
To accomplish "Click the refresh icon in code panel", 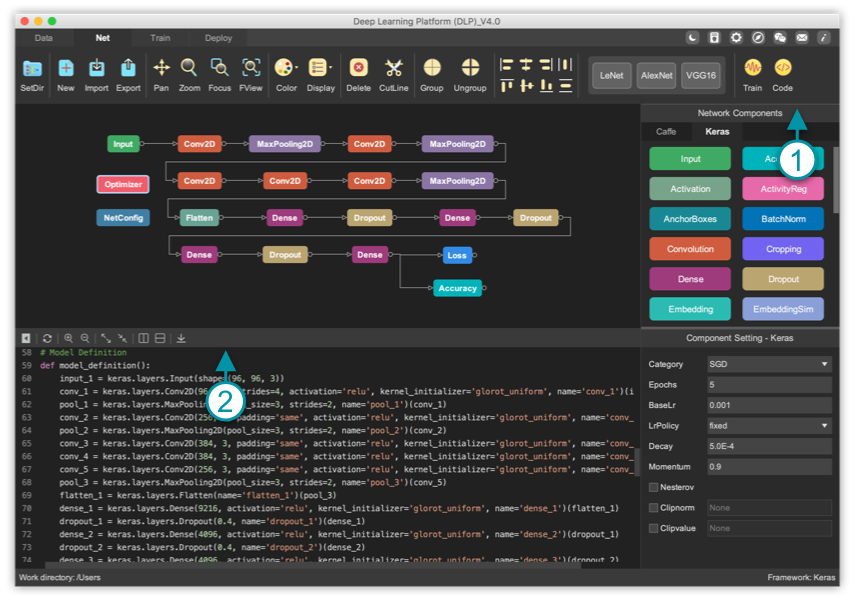I will (47, 339).
